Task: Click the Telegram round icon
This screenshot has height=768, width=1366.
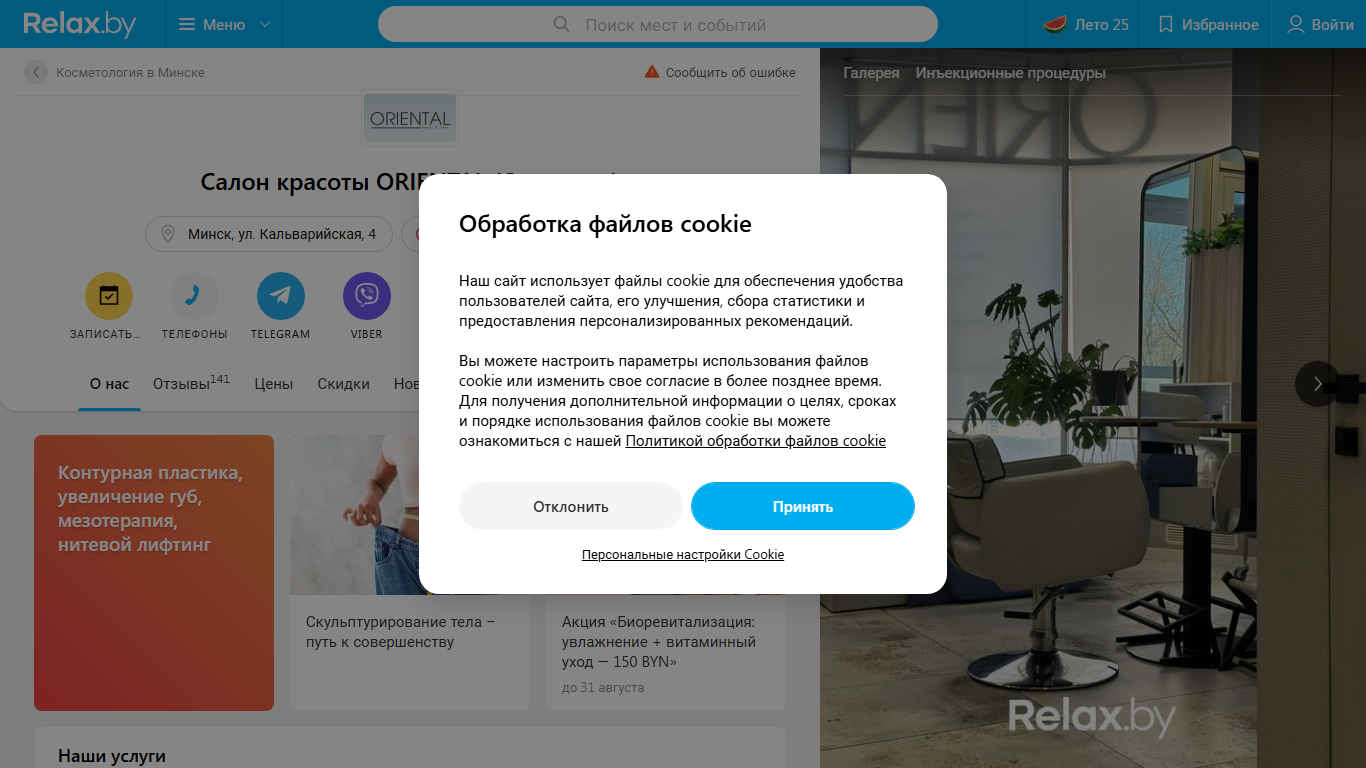Action: (280, 296)
